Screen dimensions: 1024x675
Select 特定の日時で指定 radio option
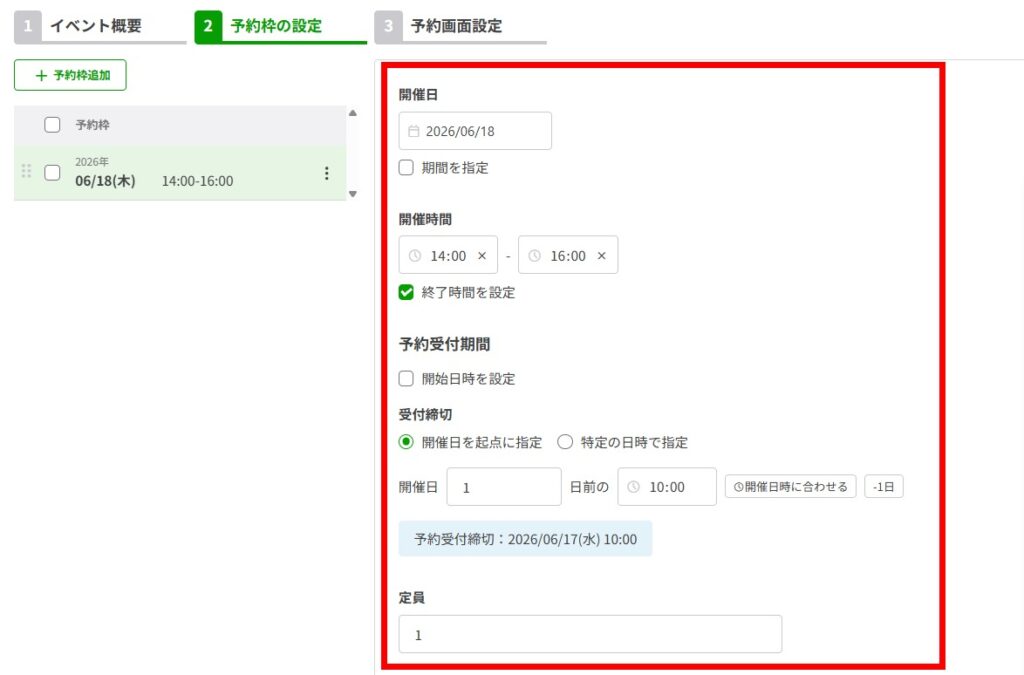coord(565,442)
